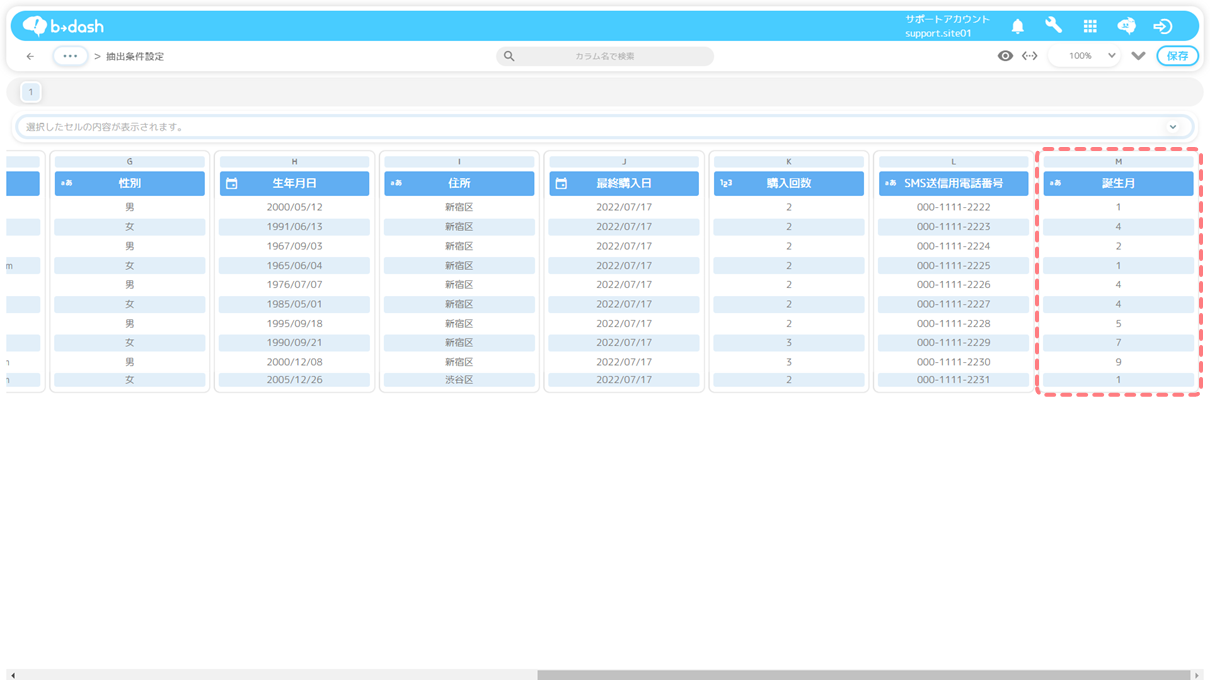
Task: Click the selected cell content field
Action: point(604,127)
